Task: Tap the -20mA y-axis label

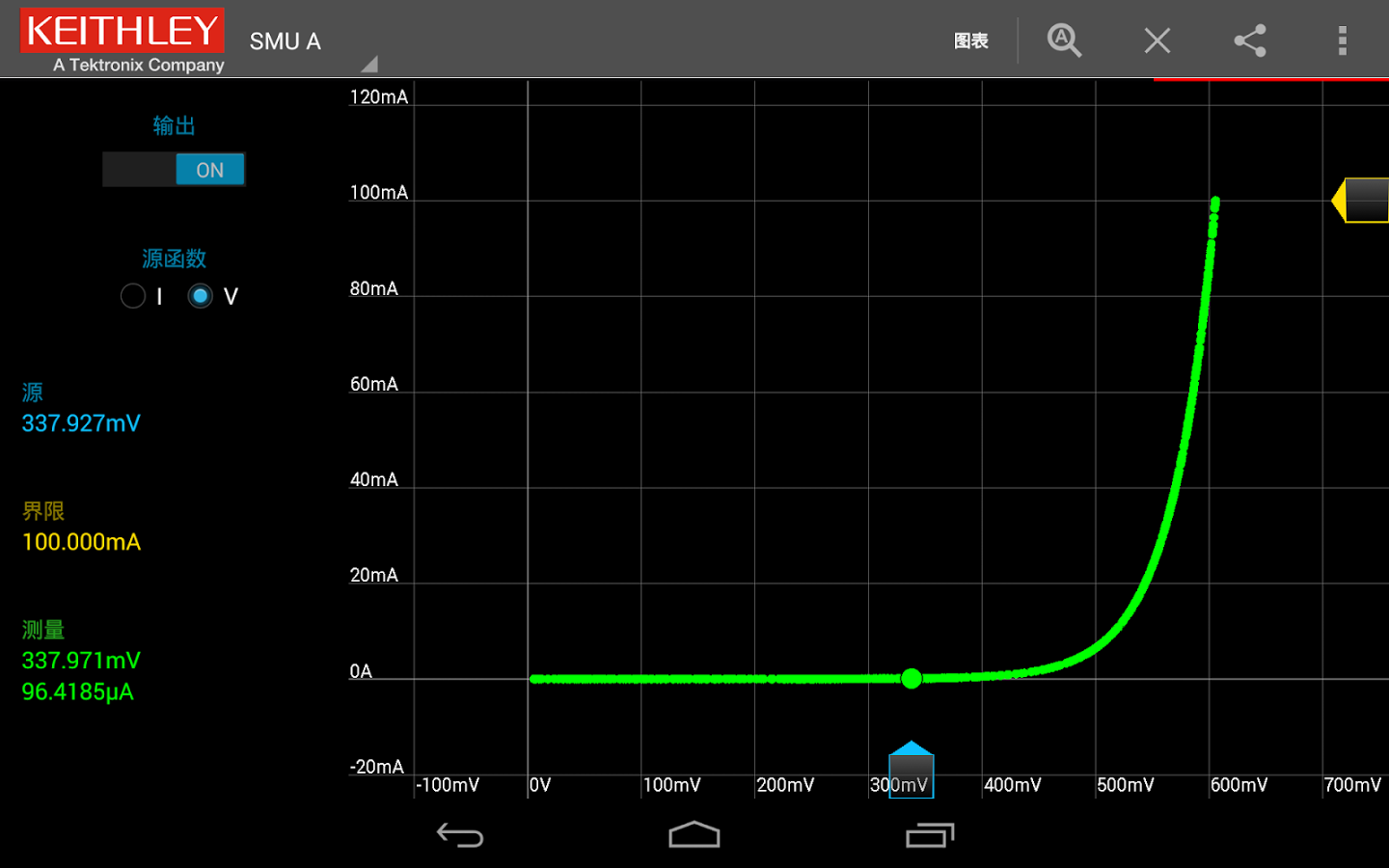Action: point(377,767)
